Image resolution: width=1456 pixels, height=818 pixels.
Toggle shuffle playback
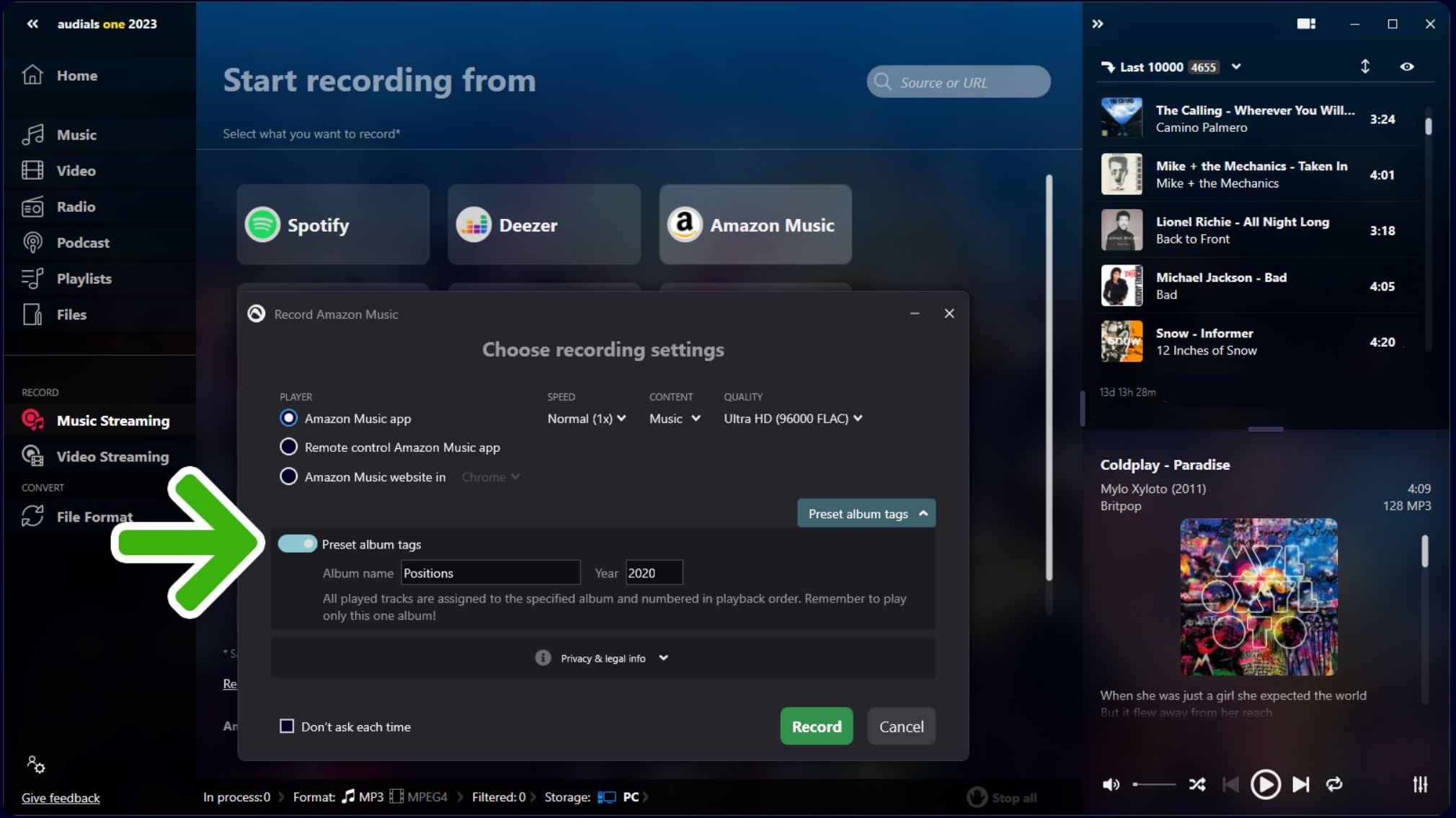point(1197,784)
